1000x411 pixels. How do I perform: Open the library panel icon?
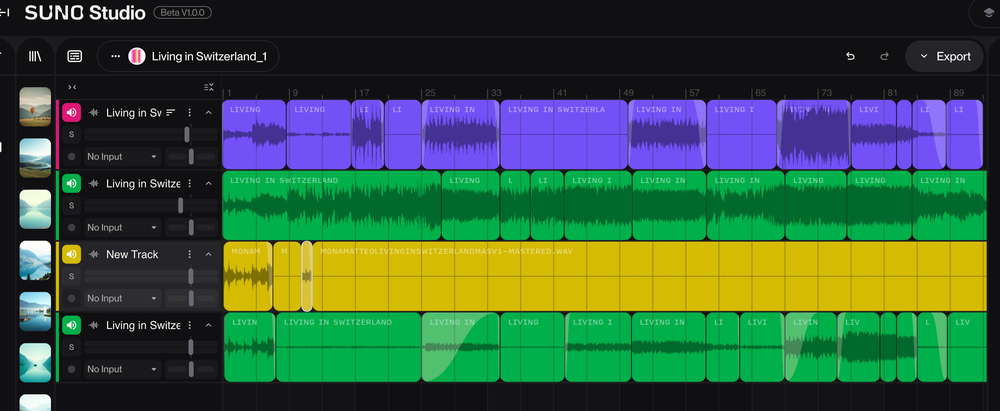pyautogui.click(x=35, y=56)
